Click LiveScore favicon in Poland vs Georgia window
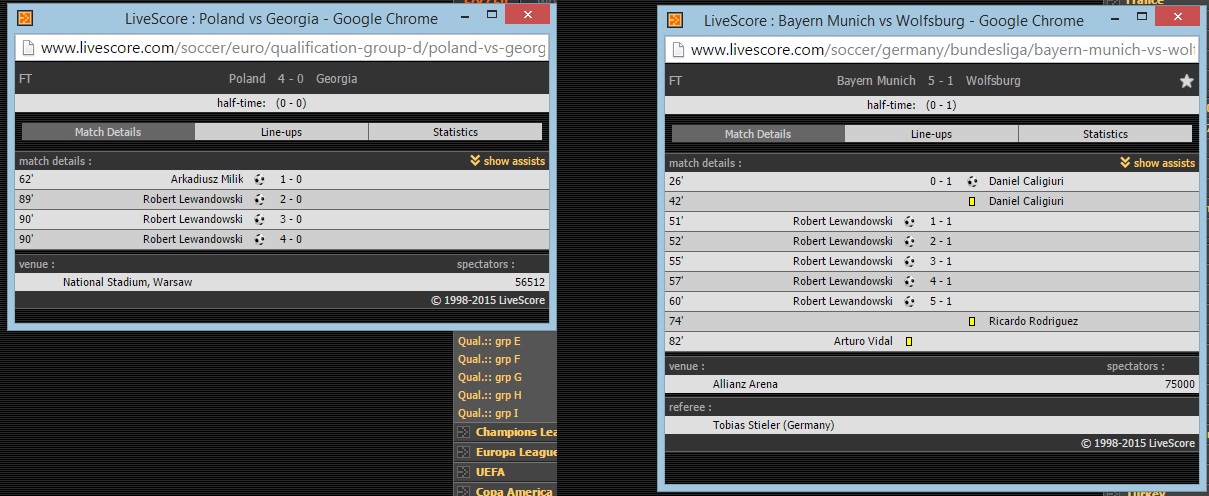Image resolution: width=1209 pixels, height=496 pixels. 26,18
